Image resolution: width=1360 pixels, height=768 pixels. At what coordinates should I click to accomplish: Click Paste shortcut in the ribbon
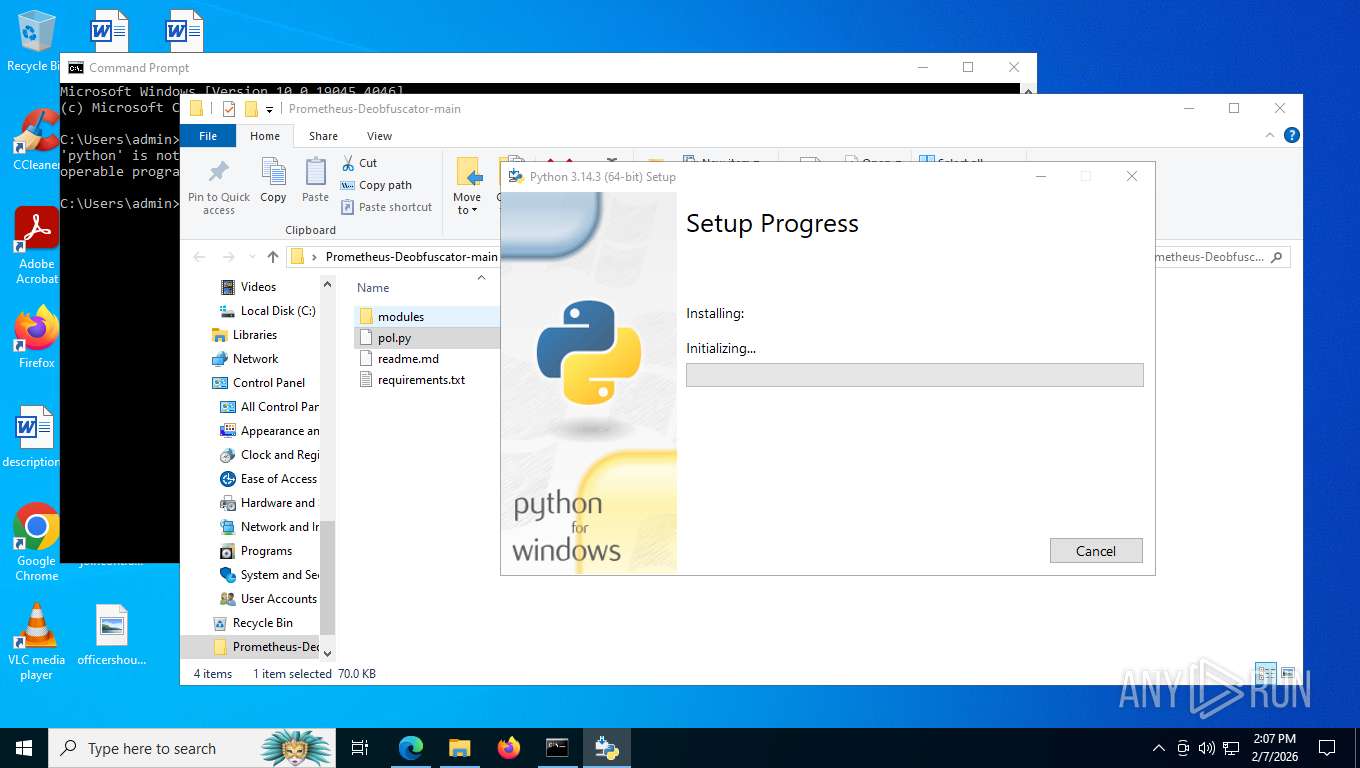(386, 207)
